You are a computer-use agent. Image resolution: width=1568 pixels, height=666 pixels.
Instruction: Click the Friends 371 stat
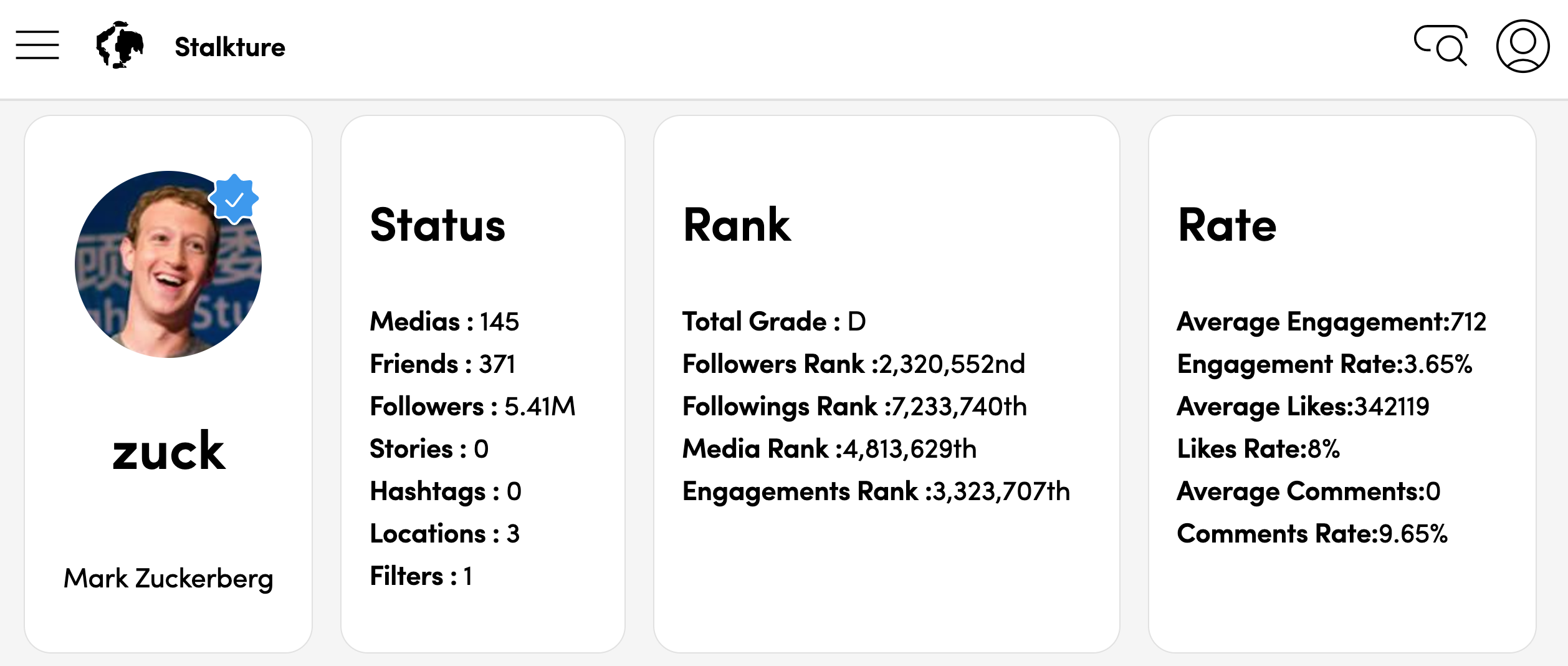coord(442,364)
